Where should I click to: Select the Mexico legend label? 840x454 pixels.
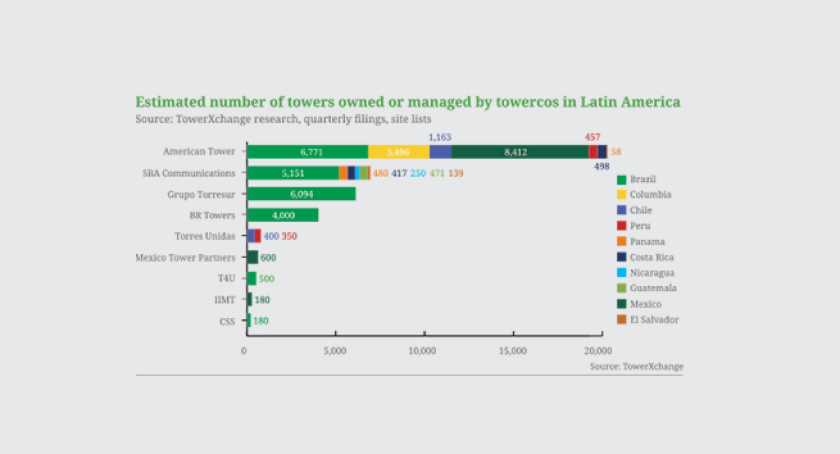(646, 304)
